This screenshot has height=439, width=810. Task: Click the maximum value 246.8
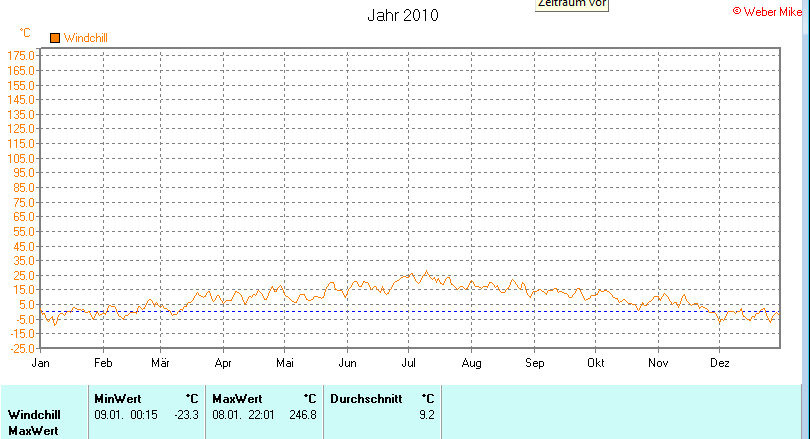(303, 415)
